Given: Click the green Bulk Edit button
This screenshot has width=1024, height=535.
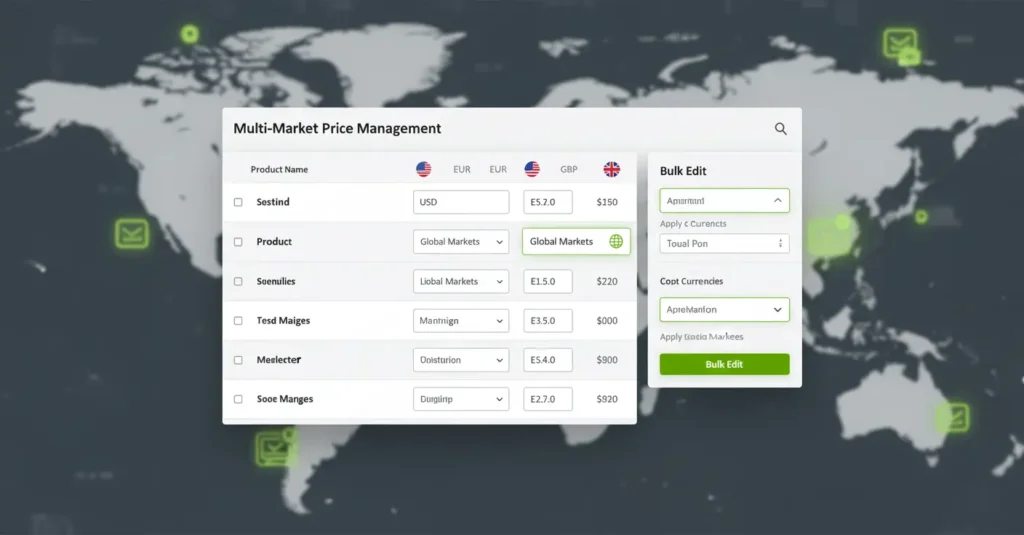Looking at the screenshot, I should click(724, 365).
